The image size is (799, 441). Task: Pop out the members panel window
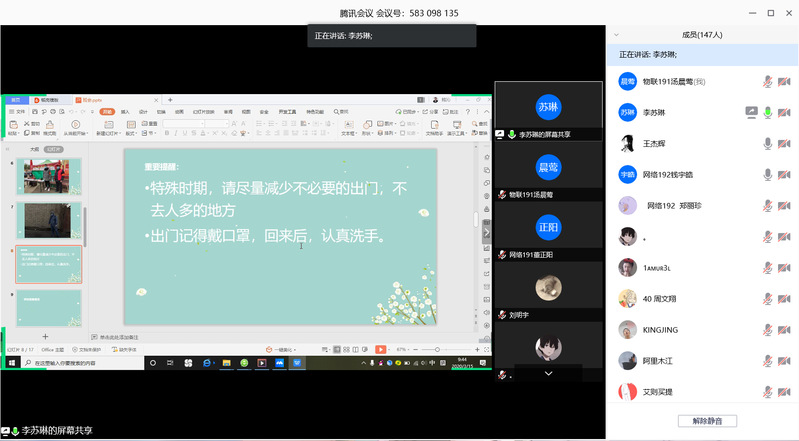pos(784,33)
